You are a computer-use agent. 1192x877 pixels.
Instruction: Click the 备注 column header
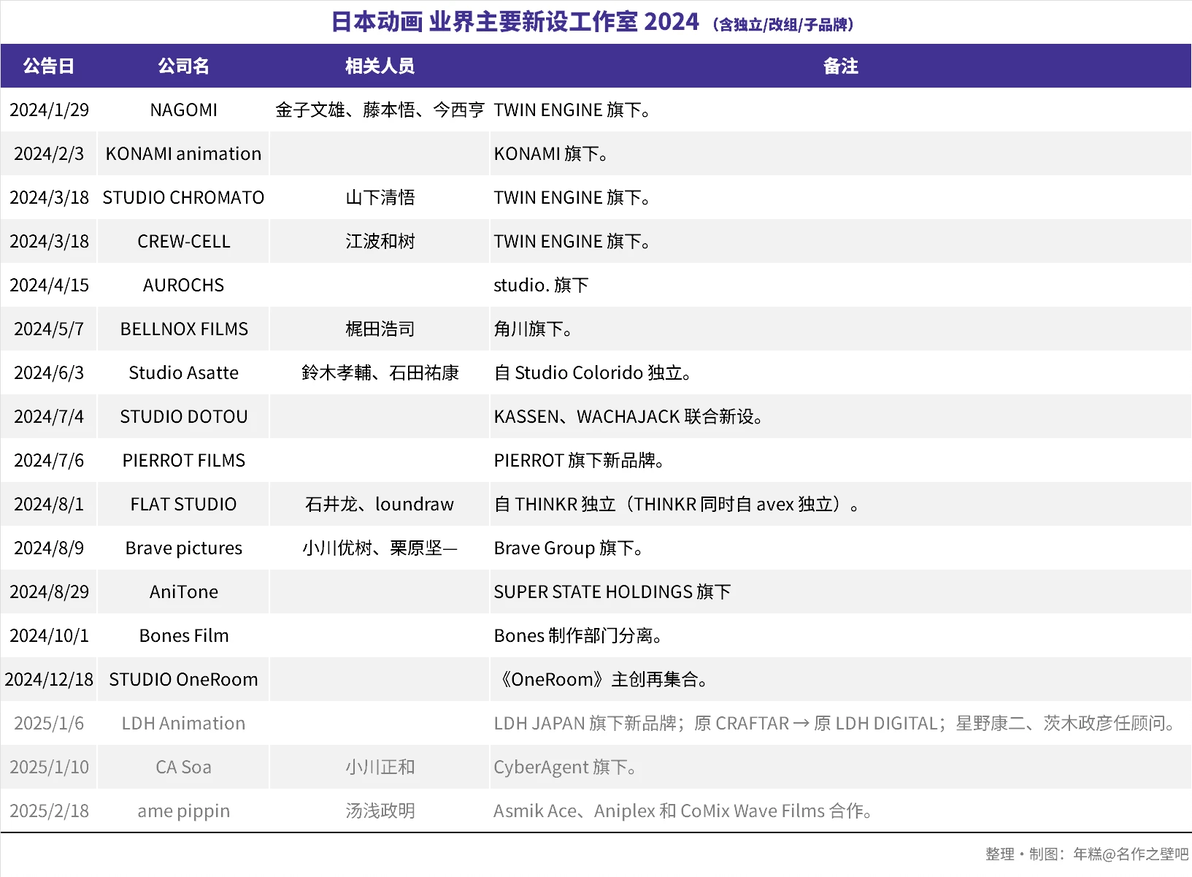[840, 66]
